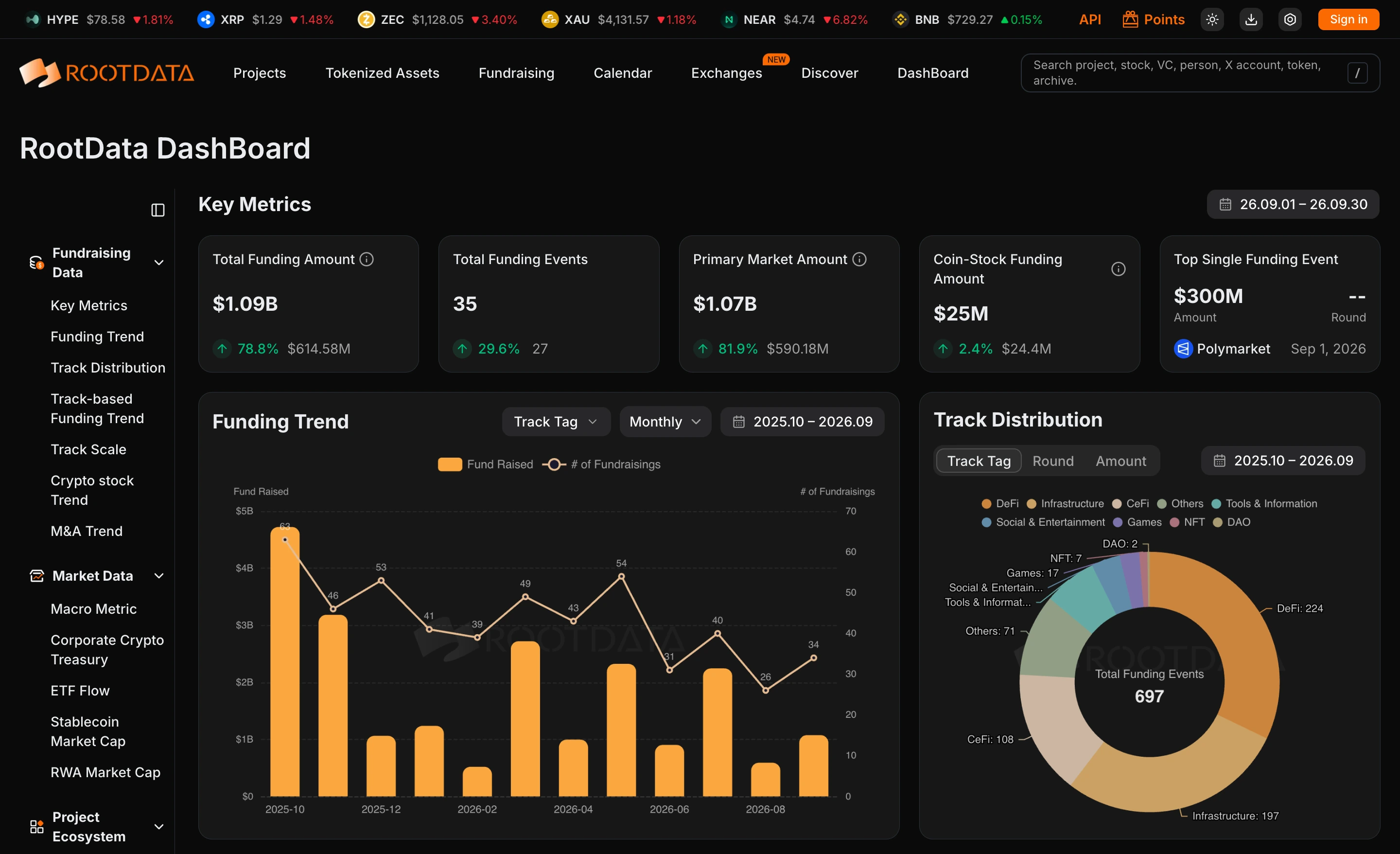Viewport: 1400px width, 854px height.
Task: Toggle Infrastructure legend in Track Distribution
Action: (x=1065, y=504)
